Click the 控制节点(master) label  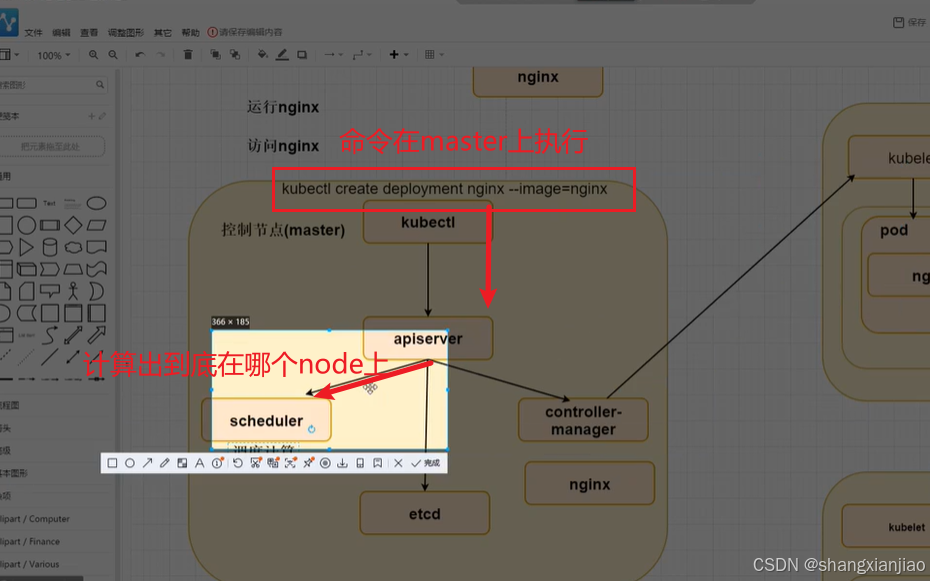click(x=283, y=230)
